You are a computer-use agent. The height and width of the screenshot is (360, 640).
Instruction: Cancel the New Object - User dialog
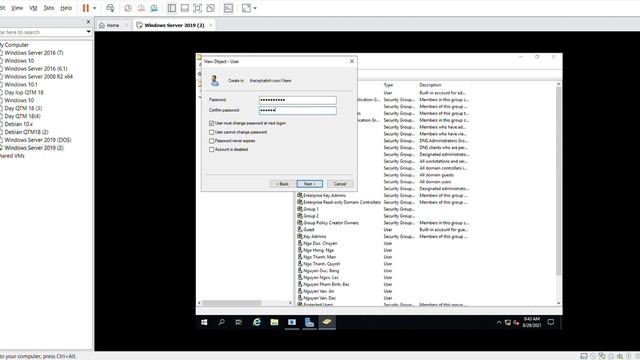[340, 184]
